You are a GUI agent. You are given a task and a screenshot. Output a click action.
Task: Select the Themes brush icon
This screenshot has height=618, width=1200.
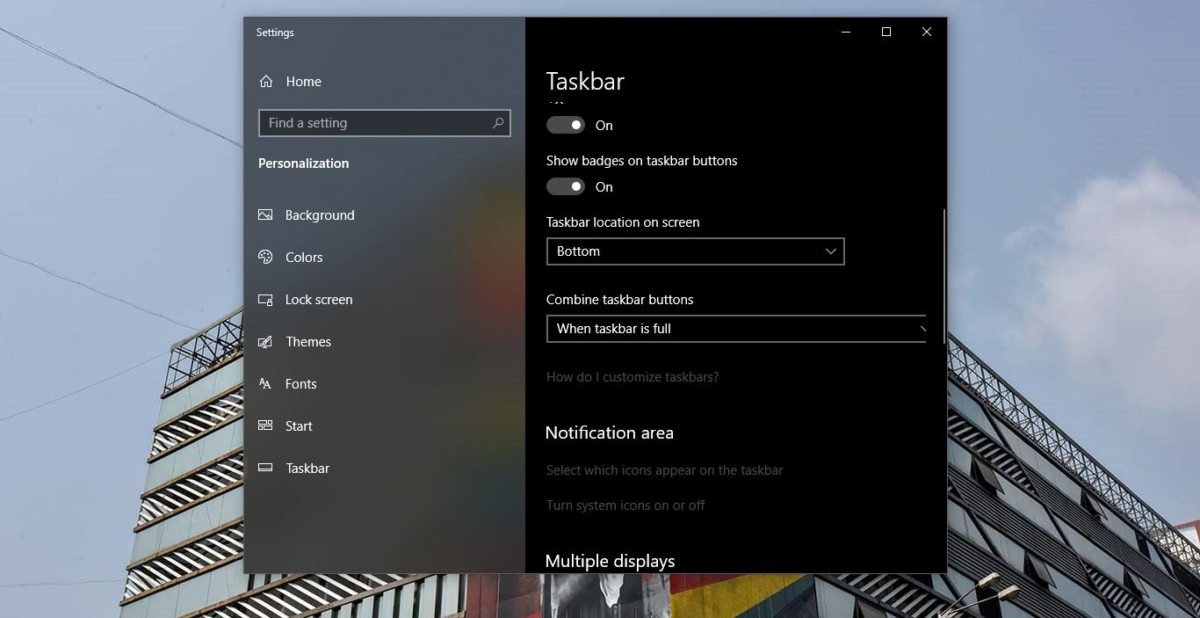266,341
